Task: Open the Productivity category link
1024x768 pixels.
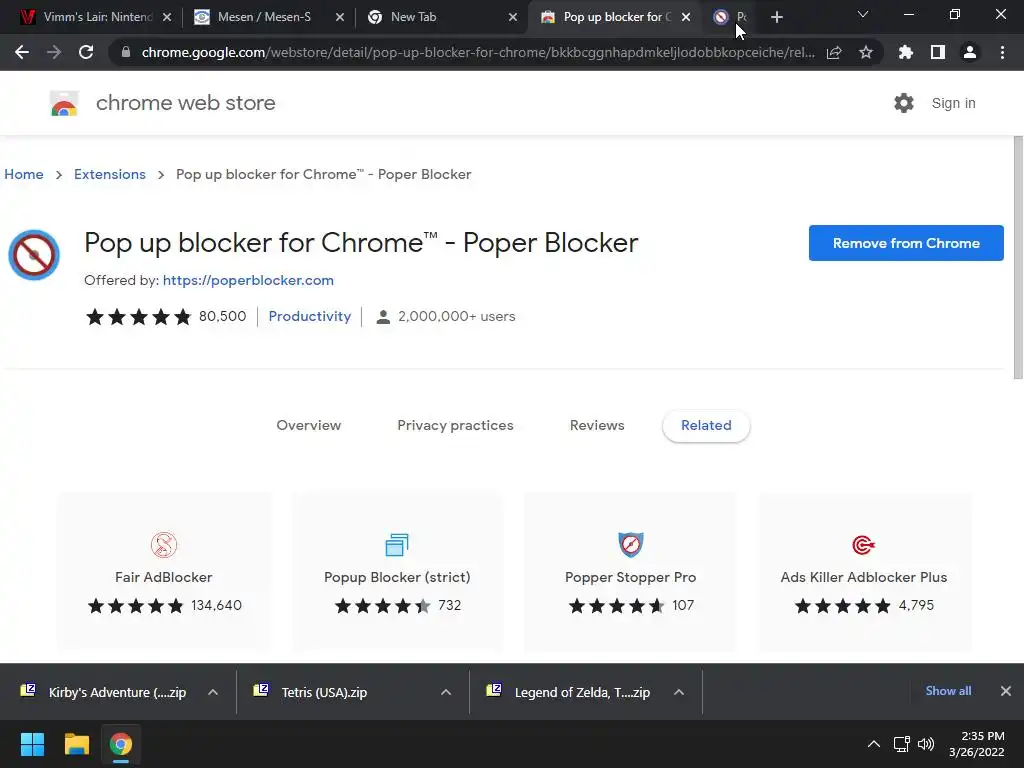Action: pyautogui.click(x=310, y=316)
